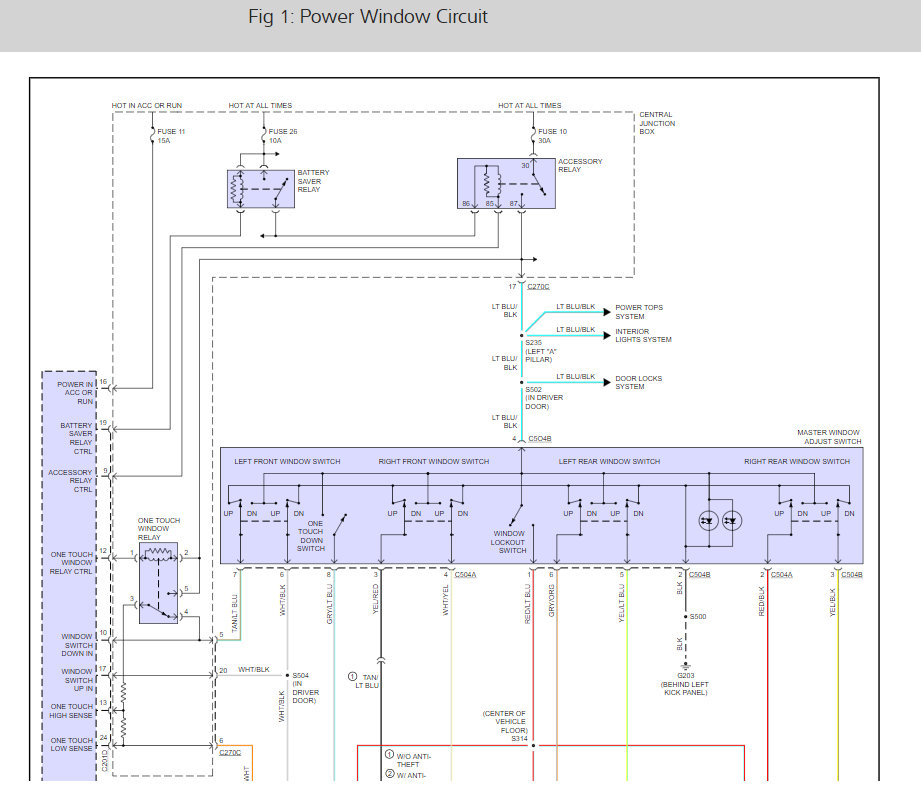Click the Left Front Window Switch heading
The height and width of the screenshot is (804, 921).
(287, 461)
